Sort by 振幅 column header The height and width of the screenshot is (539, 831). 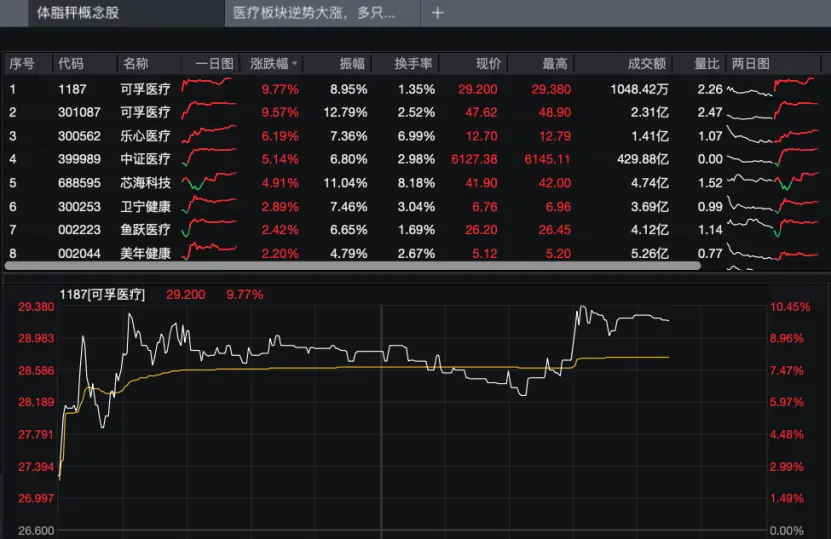click(352, 64)
